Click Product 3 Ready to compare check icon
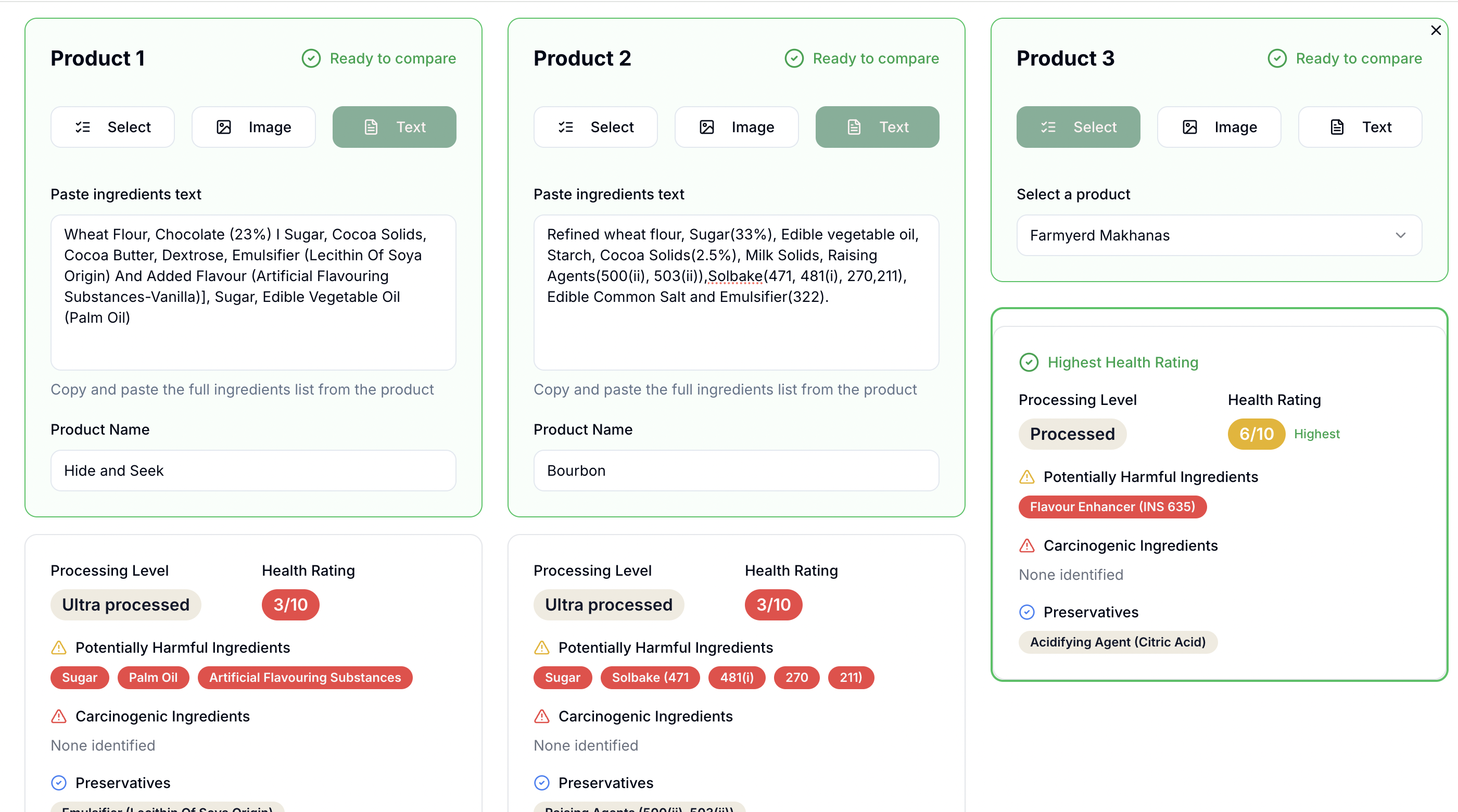This screenshot has width=1458, height=812. (x=1276, y=58)
